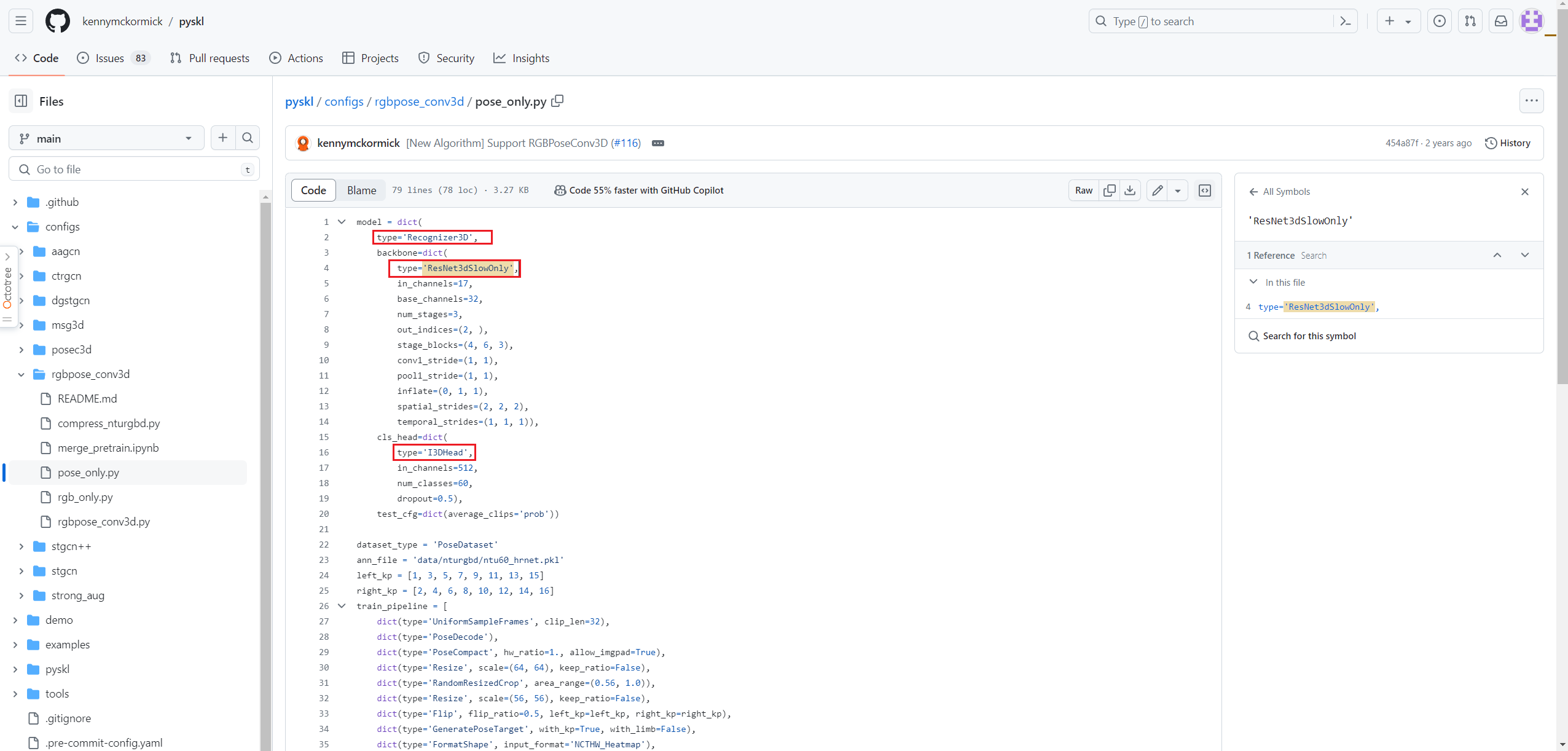Image resolution: width=1568 pixels, height=751 pixels.
Task: Switch to Blame view
Action: click(x=361, y=191)
